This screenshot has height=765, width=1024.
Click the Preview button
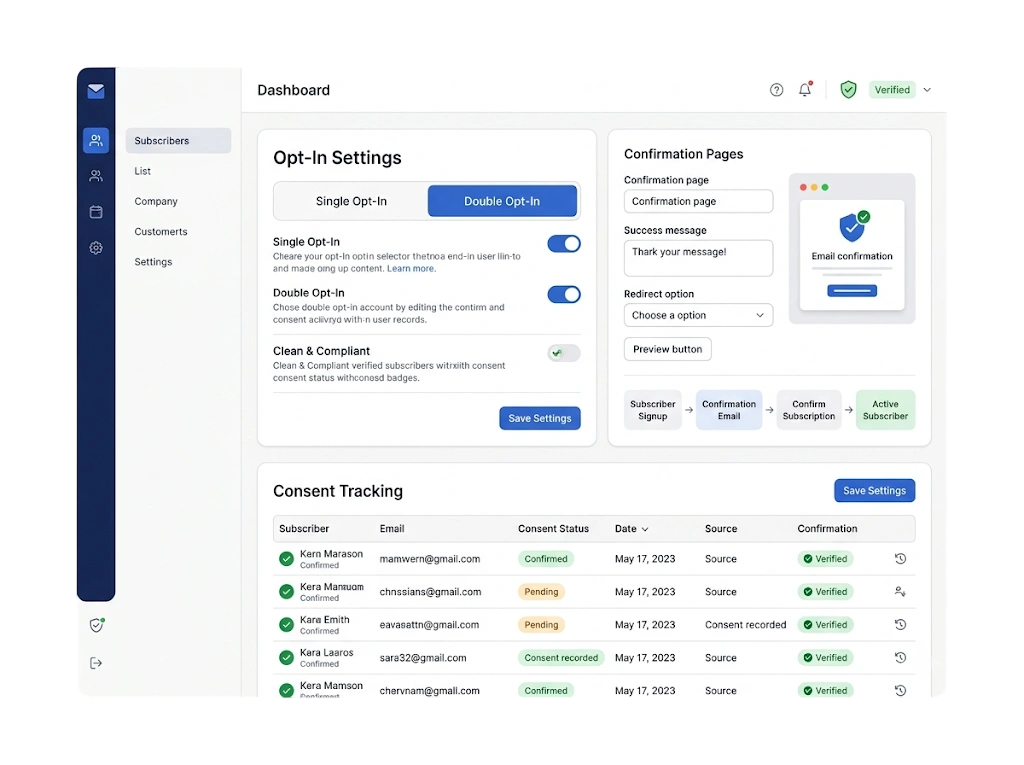click(667, 350)
